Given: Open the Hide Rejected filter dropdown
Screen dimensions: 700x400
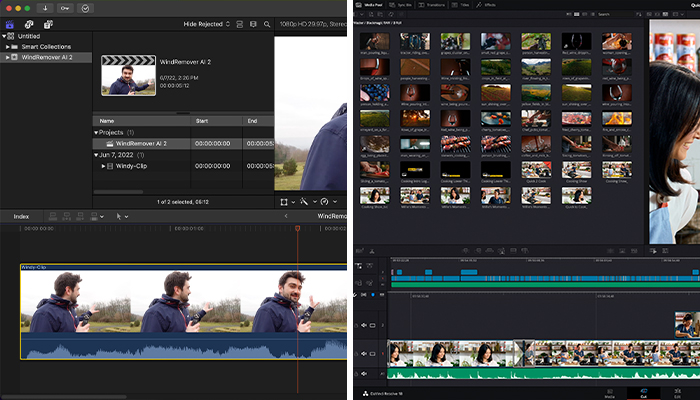Looking at the screenshot, I should (206, 24).
